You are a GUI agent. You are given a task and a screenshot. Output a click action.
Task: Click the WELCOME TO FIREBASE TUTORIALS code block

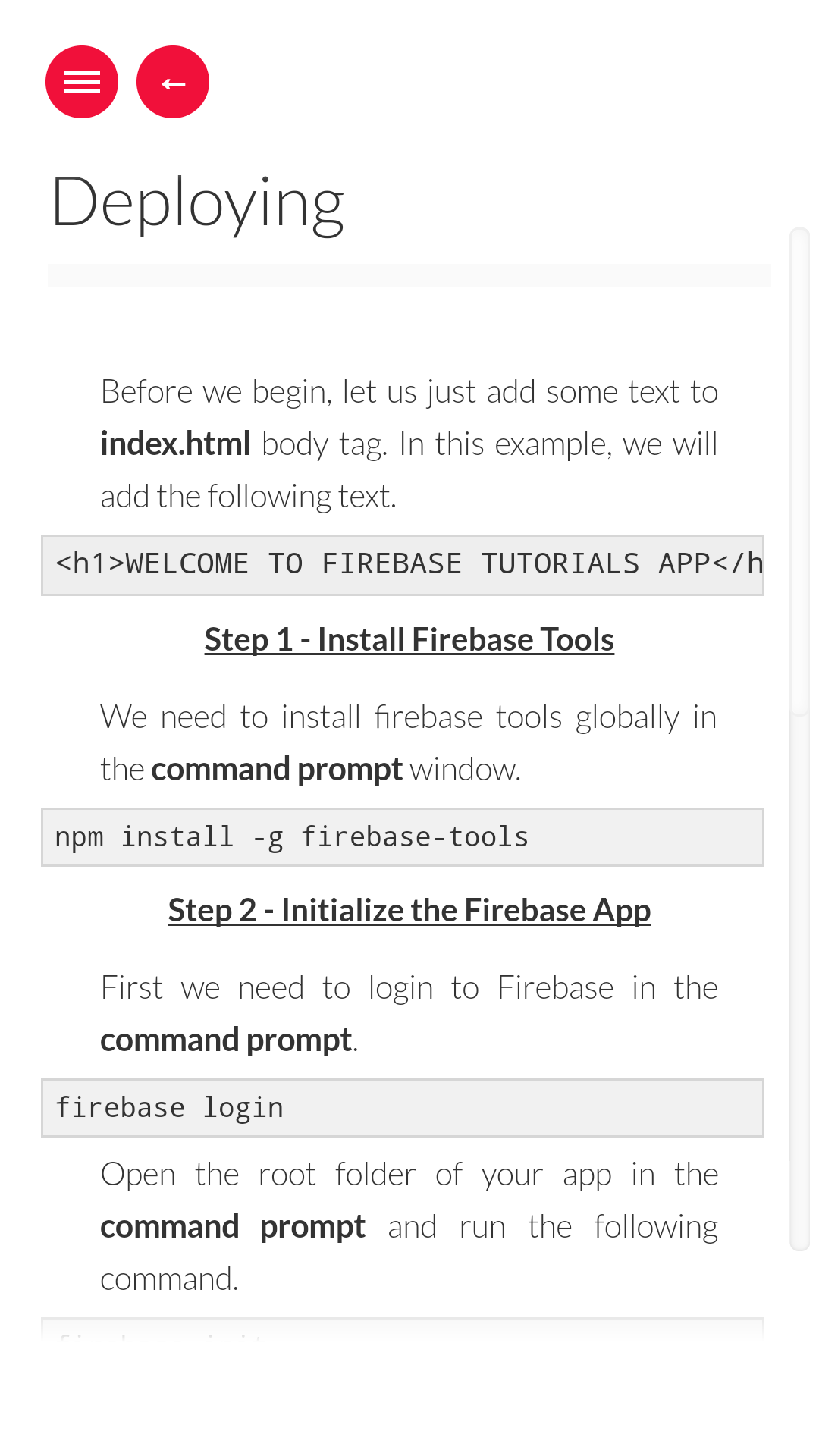pyautogui.click(x=403, y=565)
